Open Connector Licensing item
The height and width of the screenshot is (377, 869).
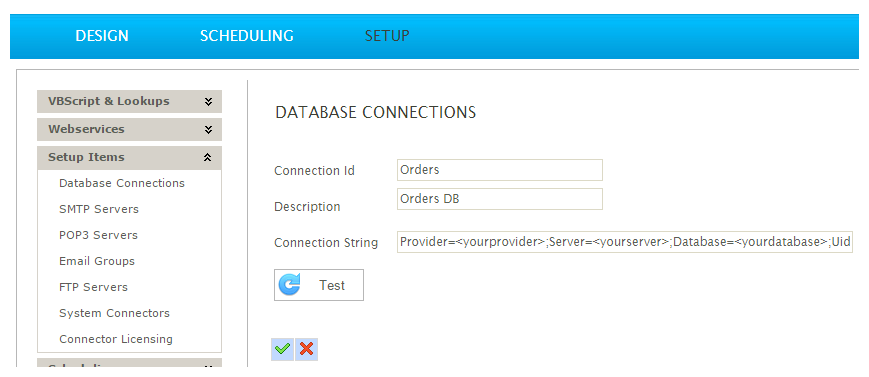tap(116, 339)
